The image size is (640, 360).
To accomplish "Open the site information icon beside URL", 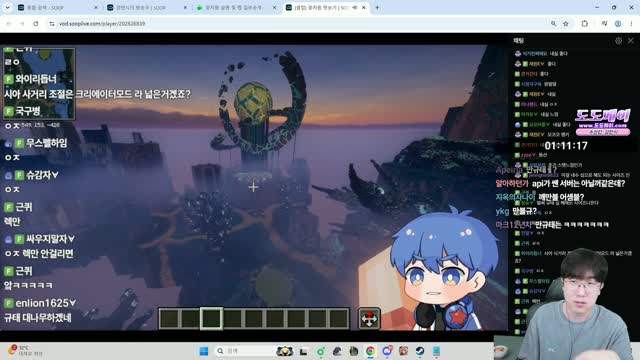I will click(x=51, y=24).
